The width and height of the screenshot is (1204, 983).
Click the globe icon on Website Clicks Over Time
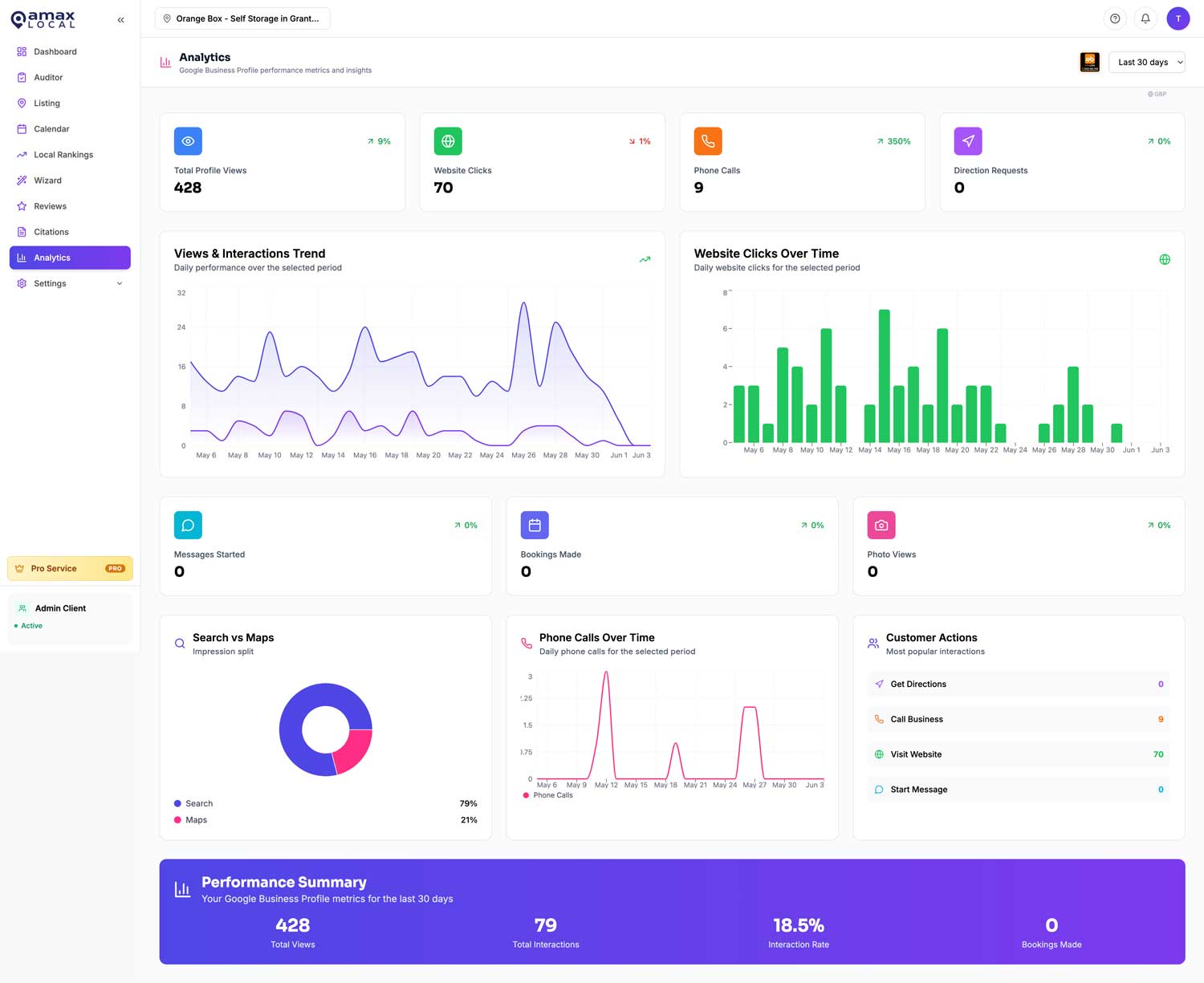point(1165,259)
